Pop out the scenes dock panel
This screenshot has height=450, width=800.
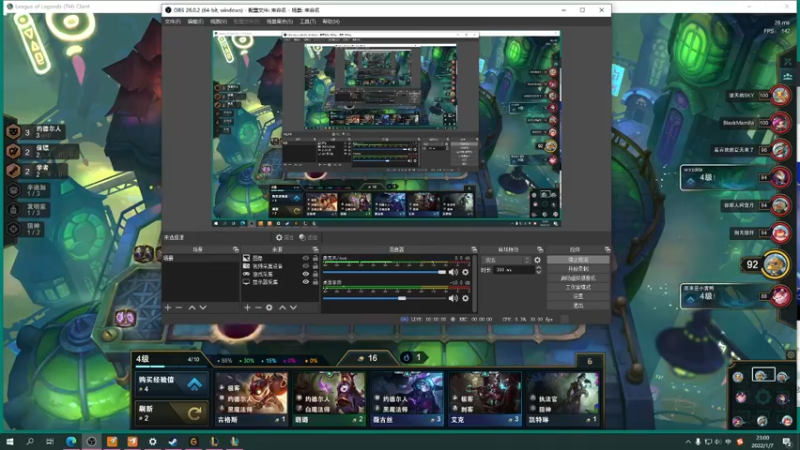coord(236,249)
